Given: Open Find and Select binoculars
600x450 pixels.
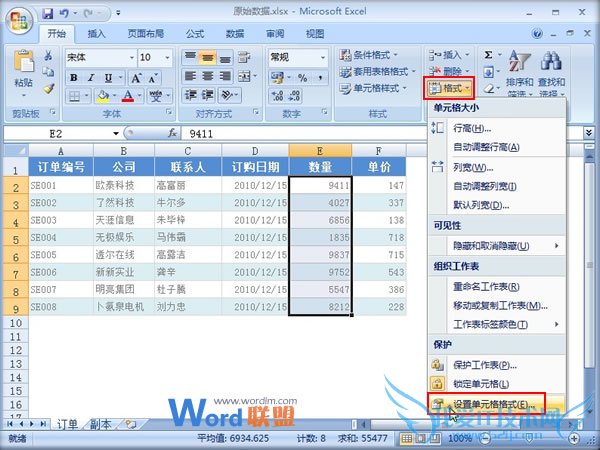Looking at the screenshot, I should tap(551, 73).
